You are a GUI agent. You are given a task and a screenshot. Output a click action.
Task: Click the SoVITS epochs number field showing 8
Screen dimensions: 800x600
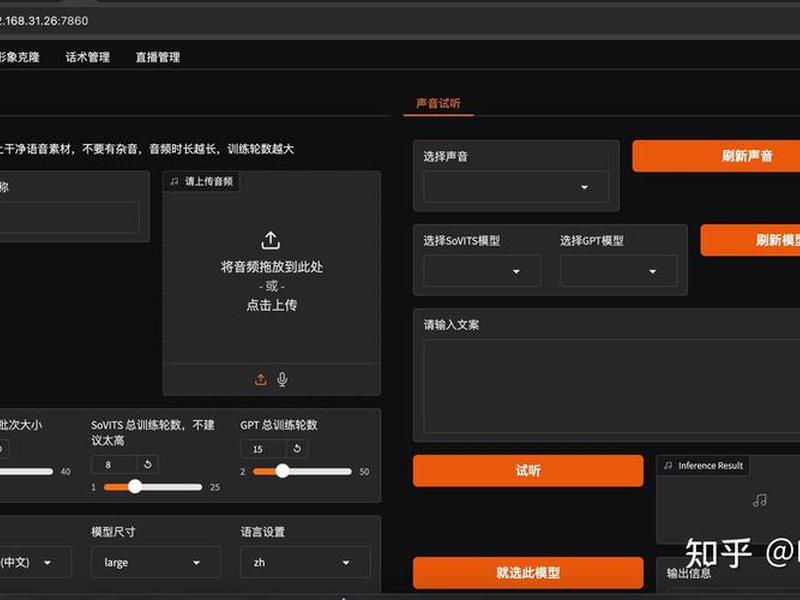click(x=114, y=464)
